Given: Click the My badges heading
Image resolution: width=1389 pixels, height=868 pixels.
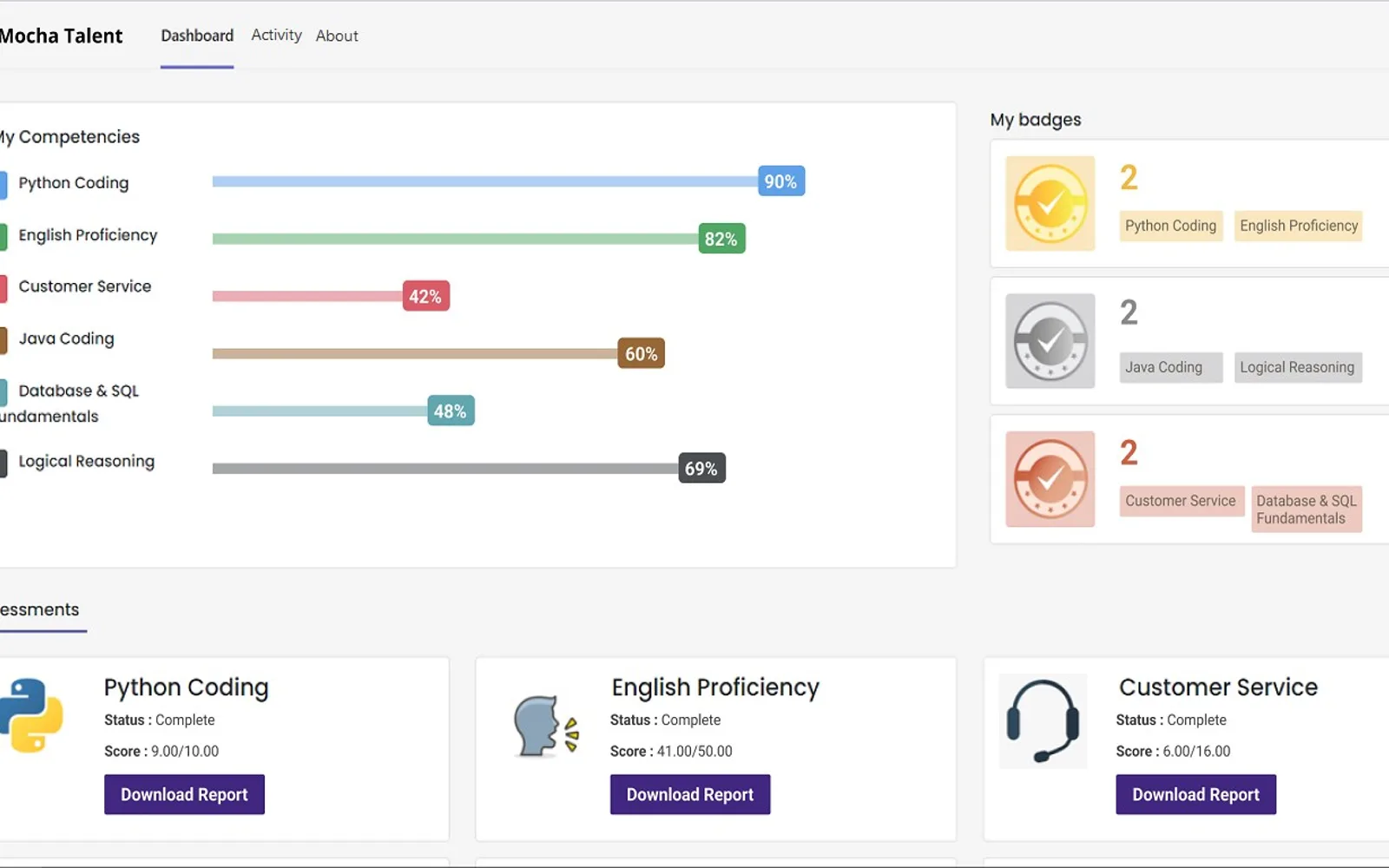Looking at the screenshot, I should click(x=1036, y=120).
